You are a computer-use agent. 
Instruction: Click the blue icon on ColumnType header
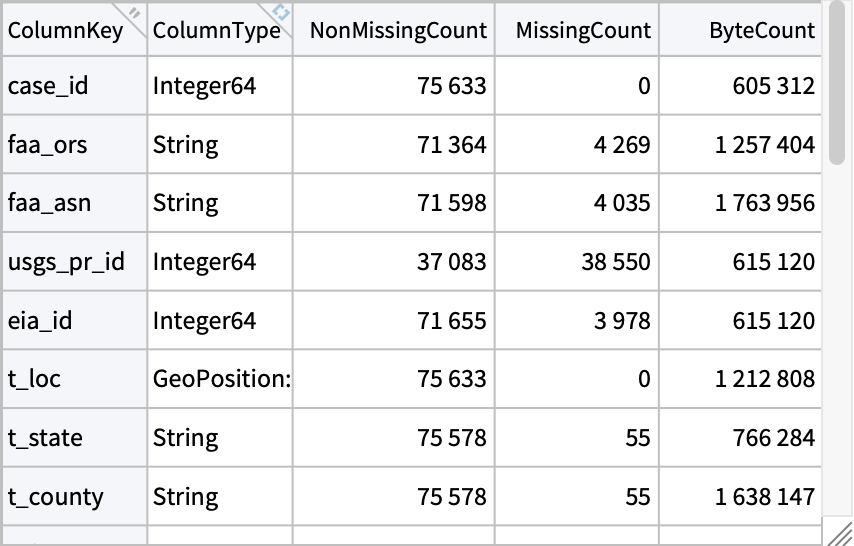pyautogui.click(x=282, y=11)
